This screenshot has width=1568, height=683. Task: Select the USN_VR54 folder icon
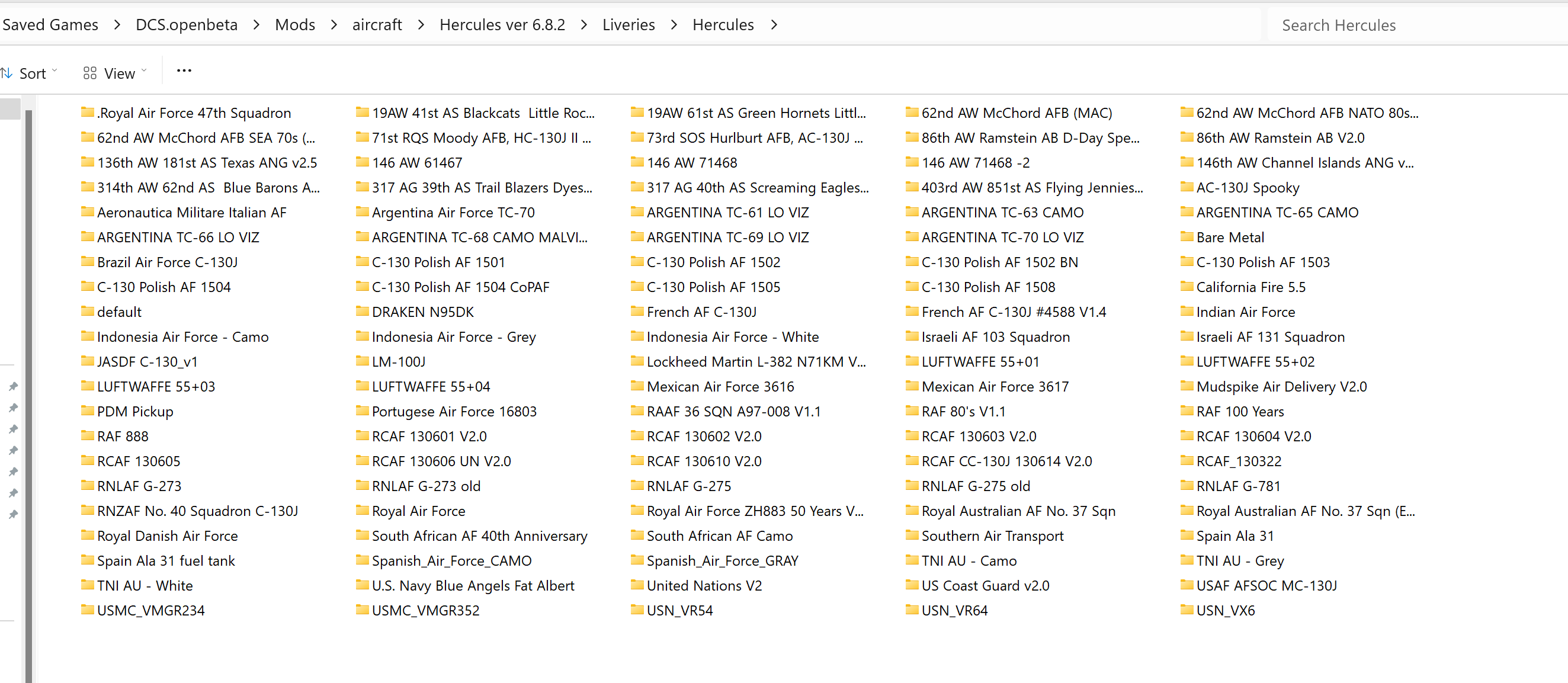tap(637, 610)
